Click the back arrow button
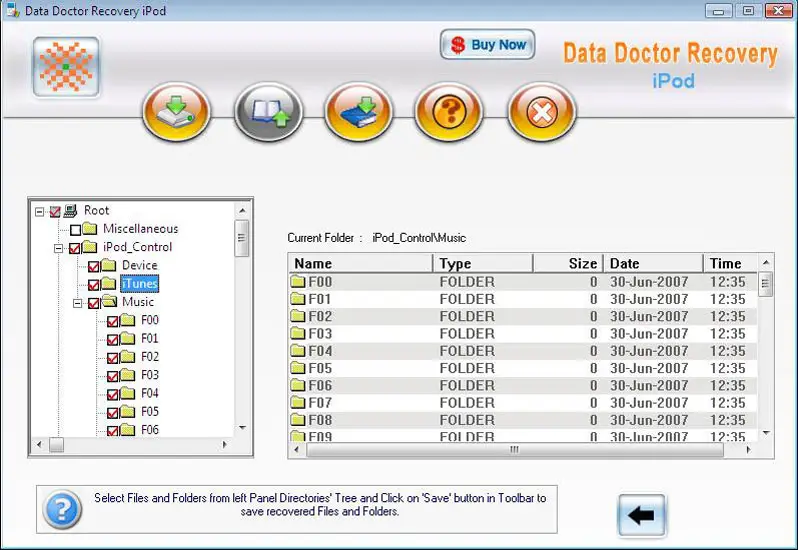Screen dimensions: 798x550 tap(644, 515)
